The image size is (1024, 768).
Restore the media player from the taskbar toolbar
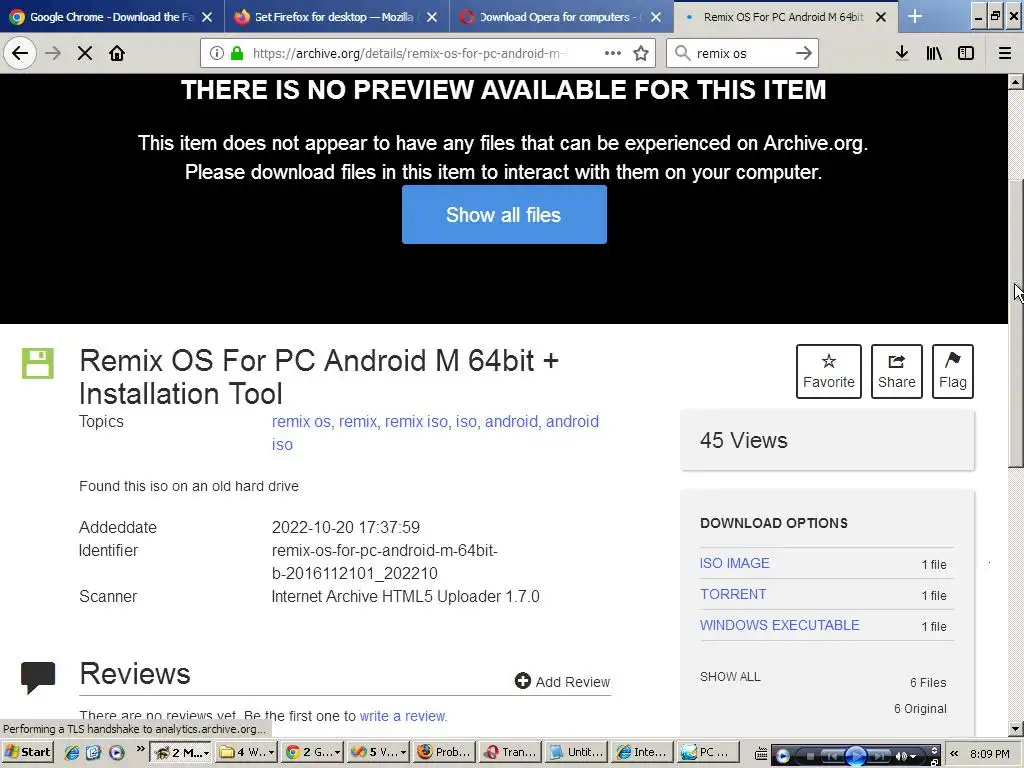point(935,763)
